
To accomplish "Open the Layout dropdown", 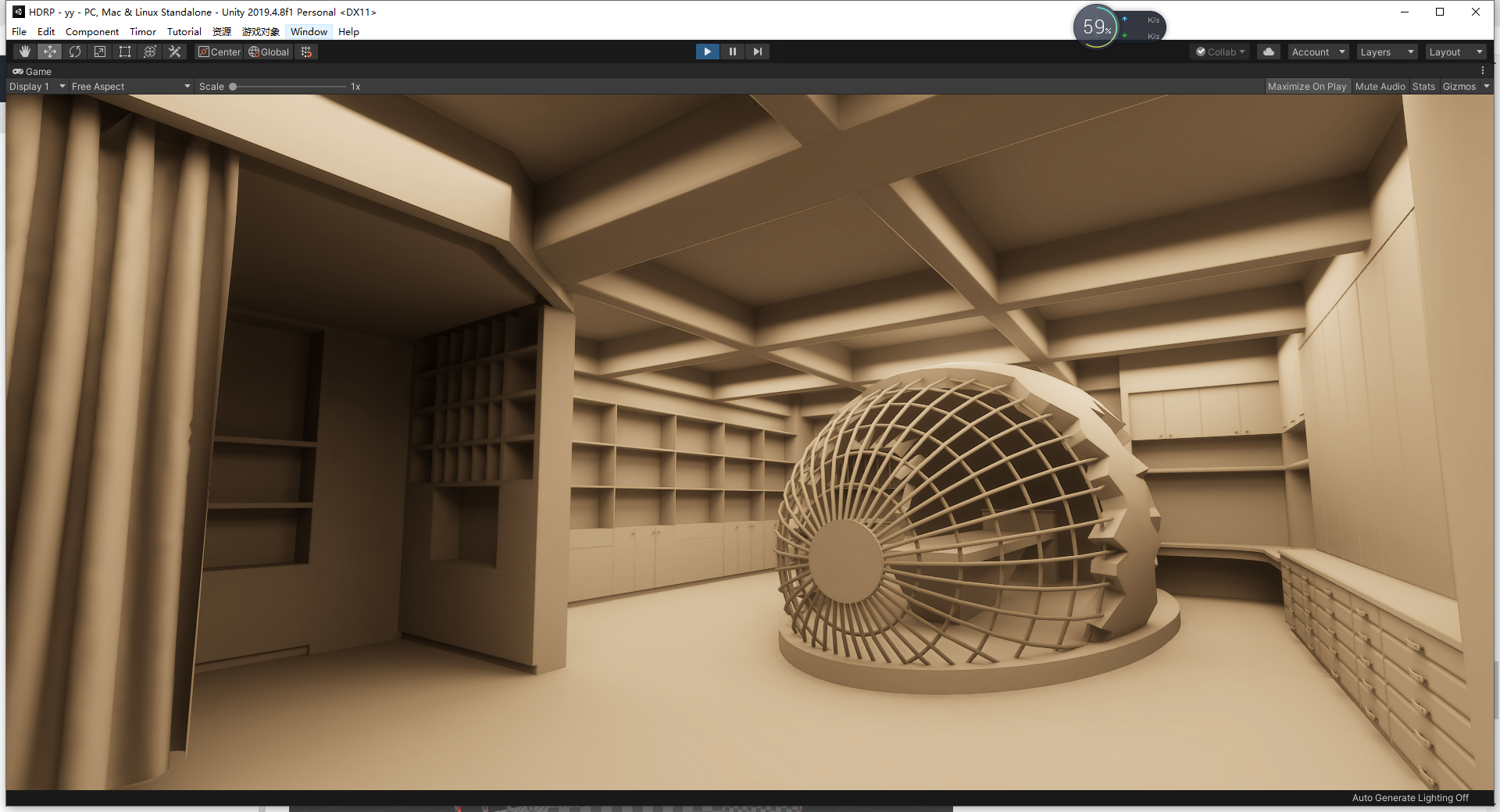I will 1455,52.
